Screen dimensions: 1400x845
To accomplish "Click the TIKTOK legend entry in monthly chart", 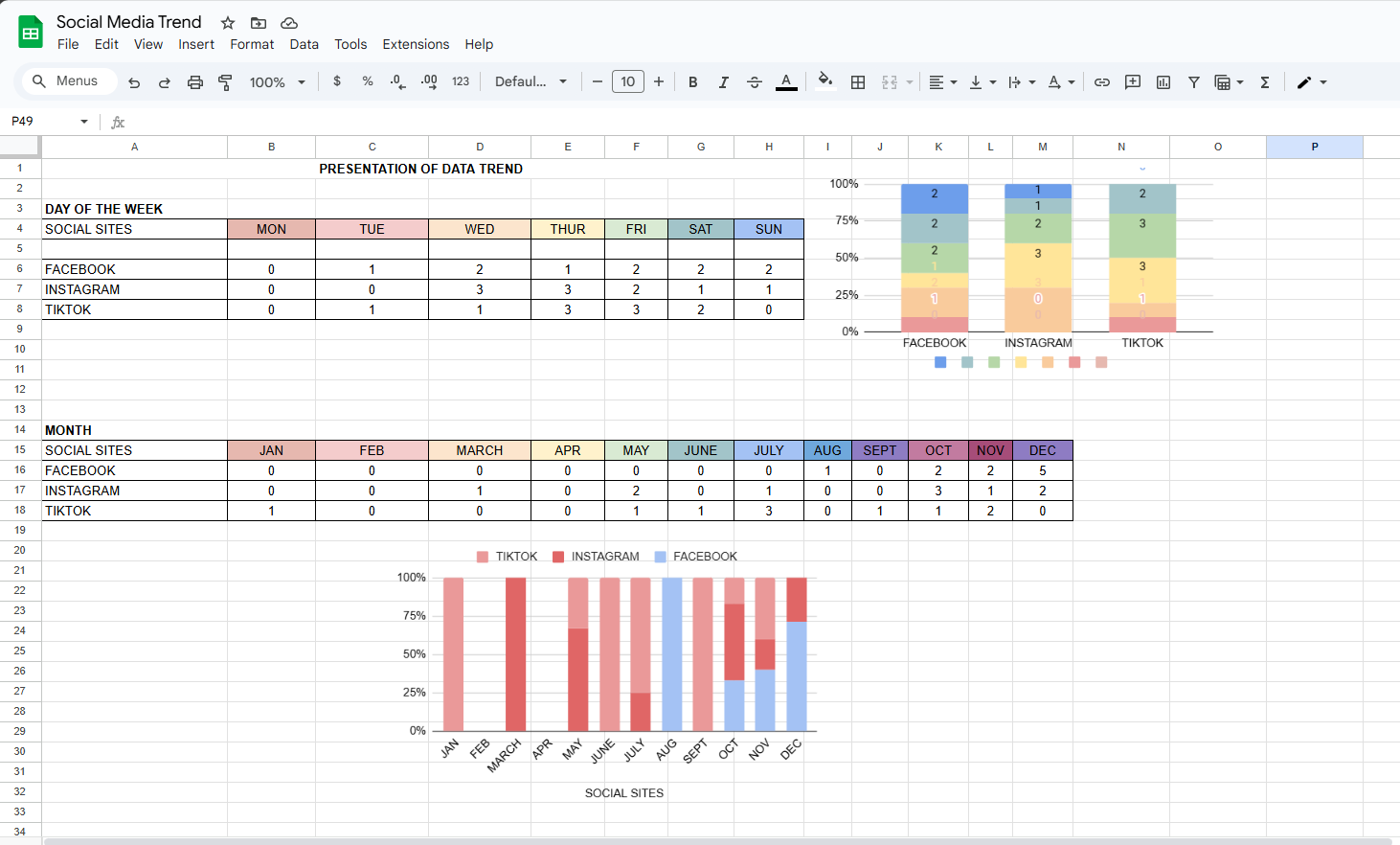I will (x=508, y=557).
